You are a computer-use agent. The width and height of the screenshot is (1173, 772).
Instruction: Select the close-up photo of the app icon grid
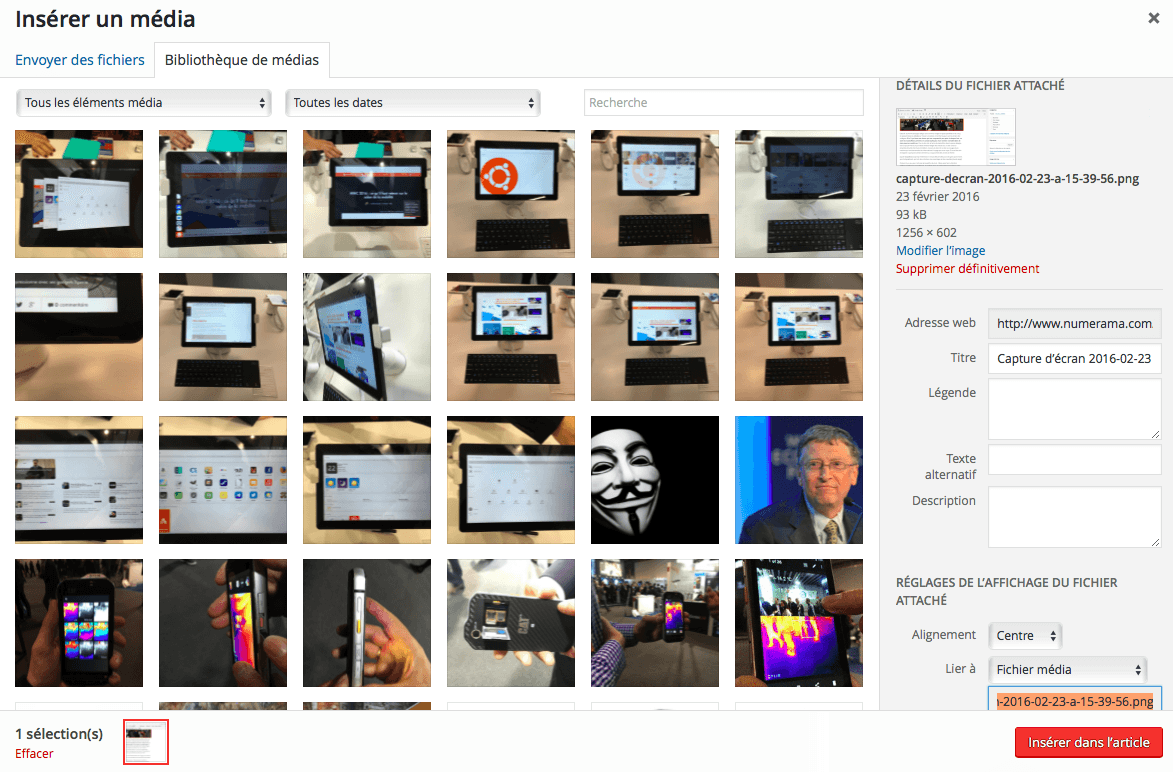[x=223, y=480]
